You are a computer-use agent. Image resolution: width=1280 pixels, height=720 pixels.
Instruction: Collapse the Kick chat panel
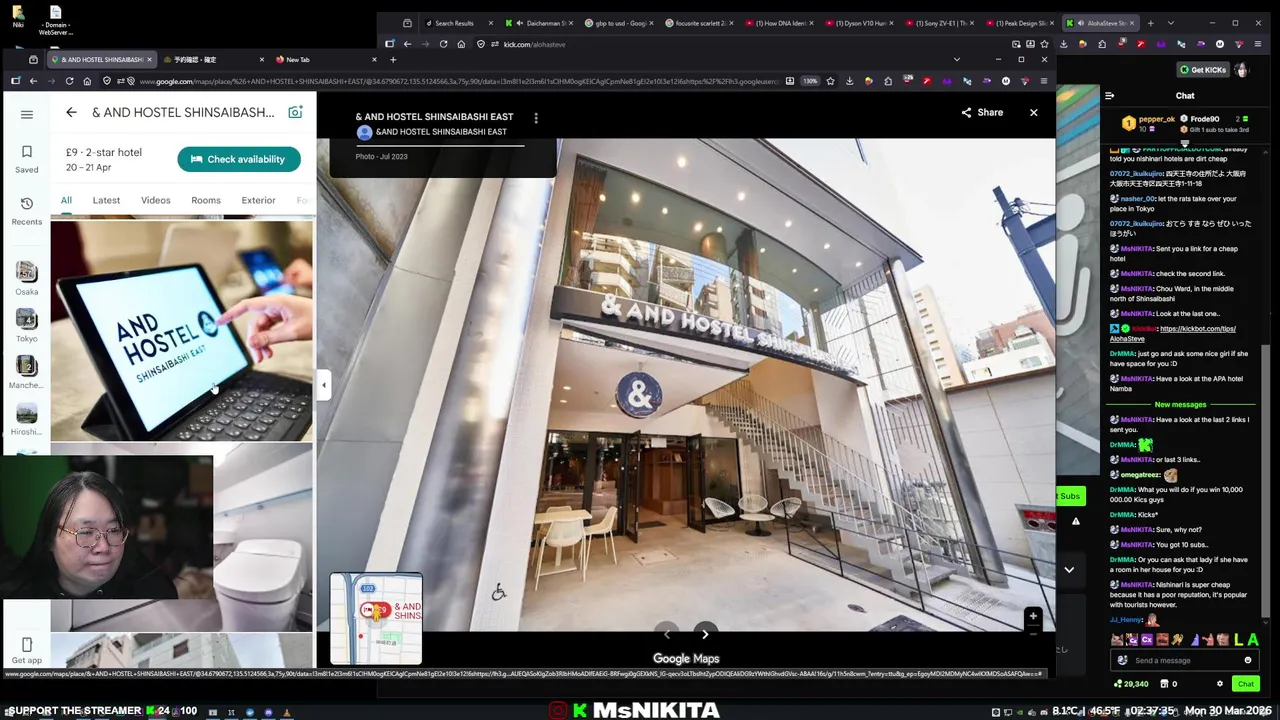1109,96
